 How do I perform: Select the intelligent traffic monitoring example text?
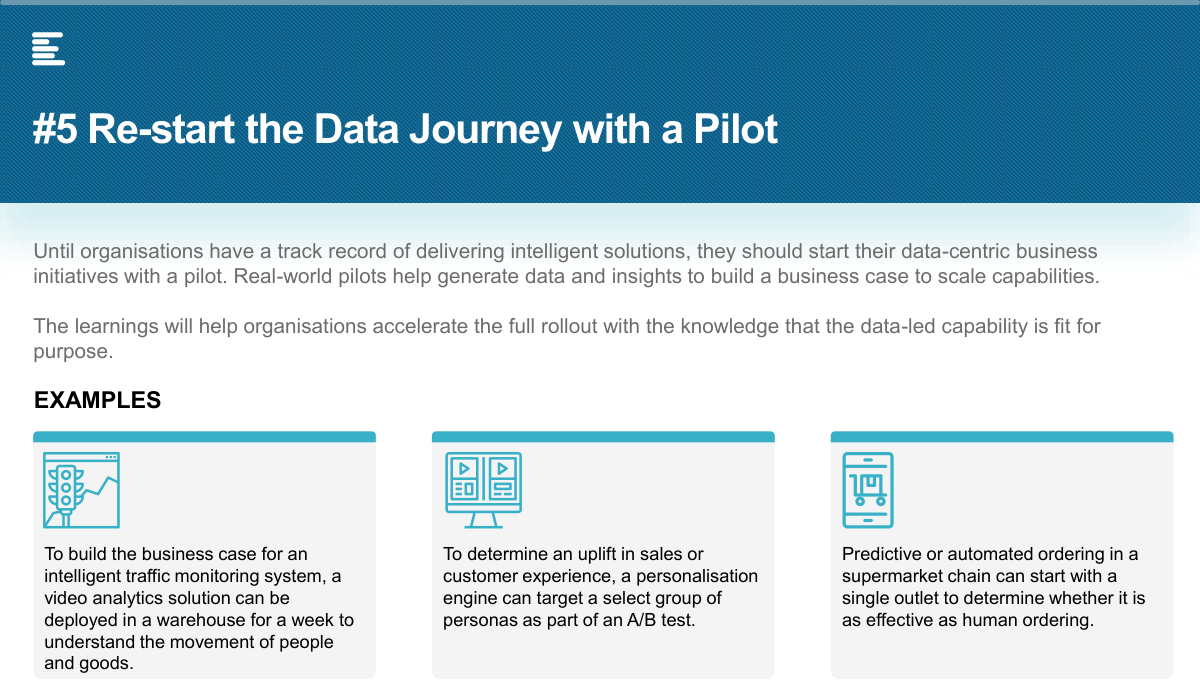tap(199, 609)
